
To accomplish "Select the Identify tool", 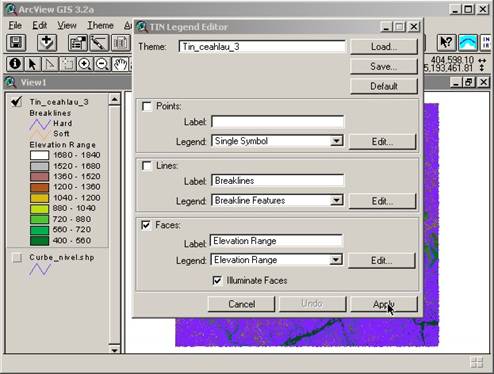I will point(15,64).
